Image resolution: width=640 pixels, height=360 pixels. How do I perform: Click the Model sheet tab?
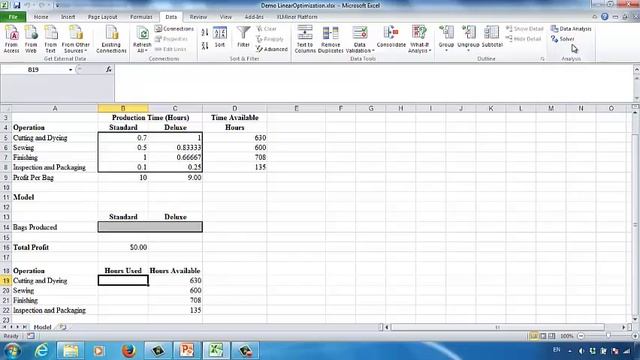pyautogui.click(x=42, y=327)
